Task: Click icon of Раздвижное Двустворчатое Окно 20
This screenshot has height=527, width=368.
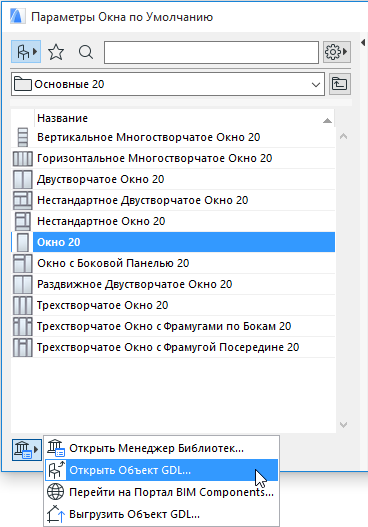Action: coord(23,284)
